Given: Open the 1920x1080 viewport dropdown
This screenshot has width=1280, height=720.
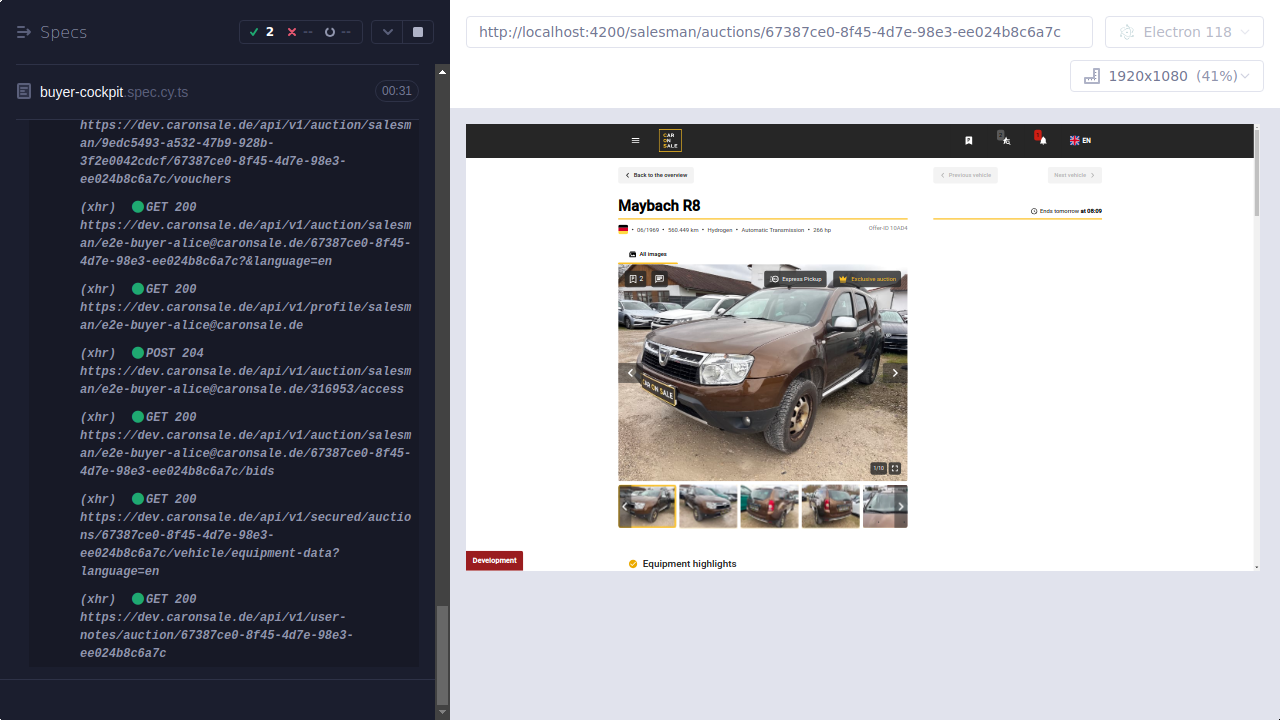Looking at the screenshot, I should click(1166, 75).
